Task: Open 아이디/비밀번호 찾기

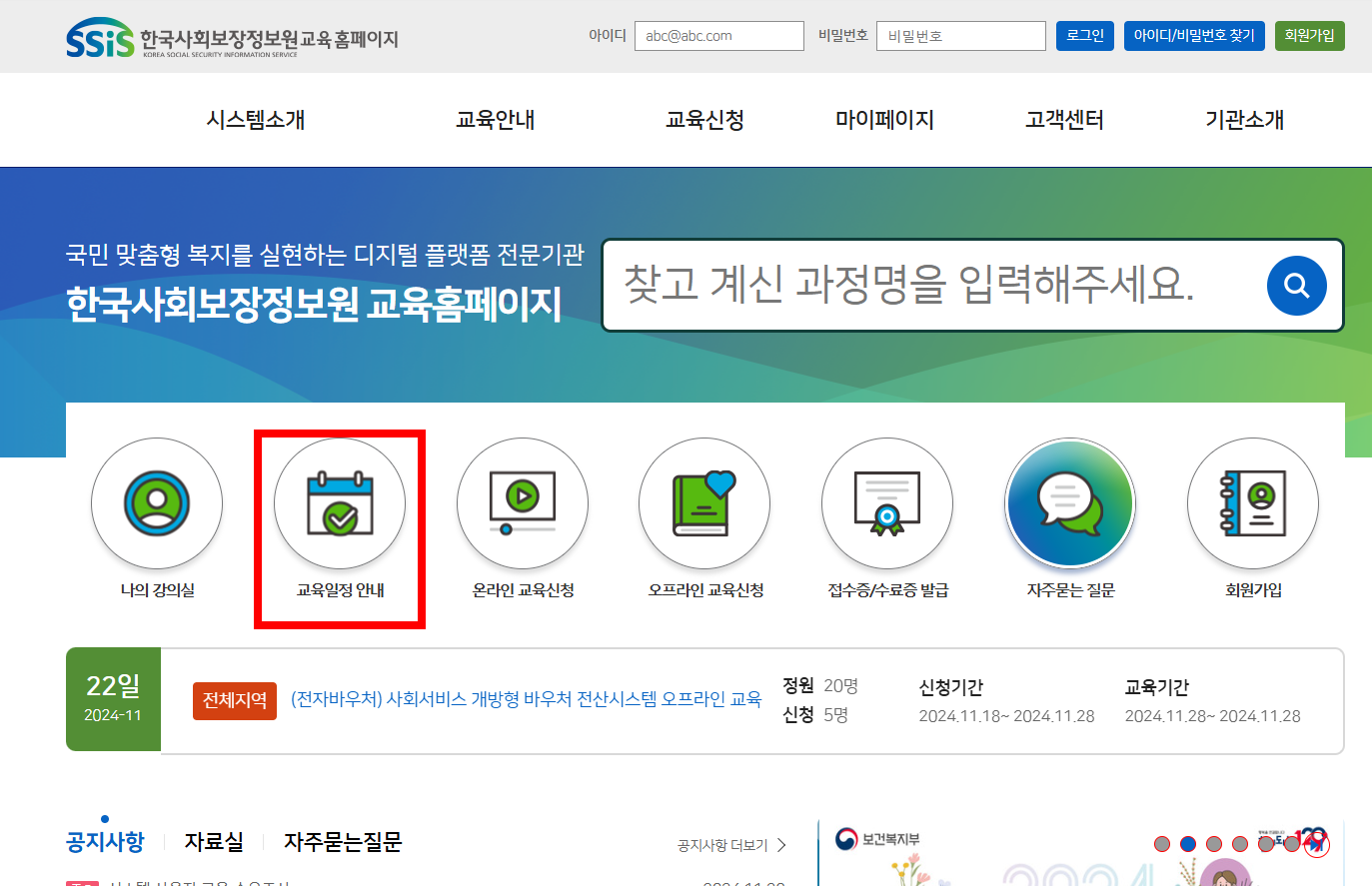Action: [x=1194, y=35]
